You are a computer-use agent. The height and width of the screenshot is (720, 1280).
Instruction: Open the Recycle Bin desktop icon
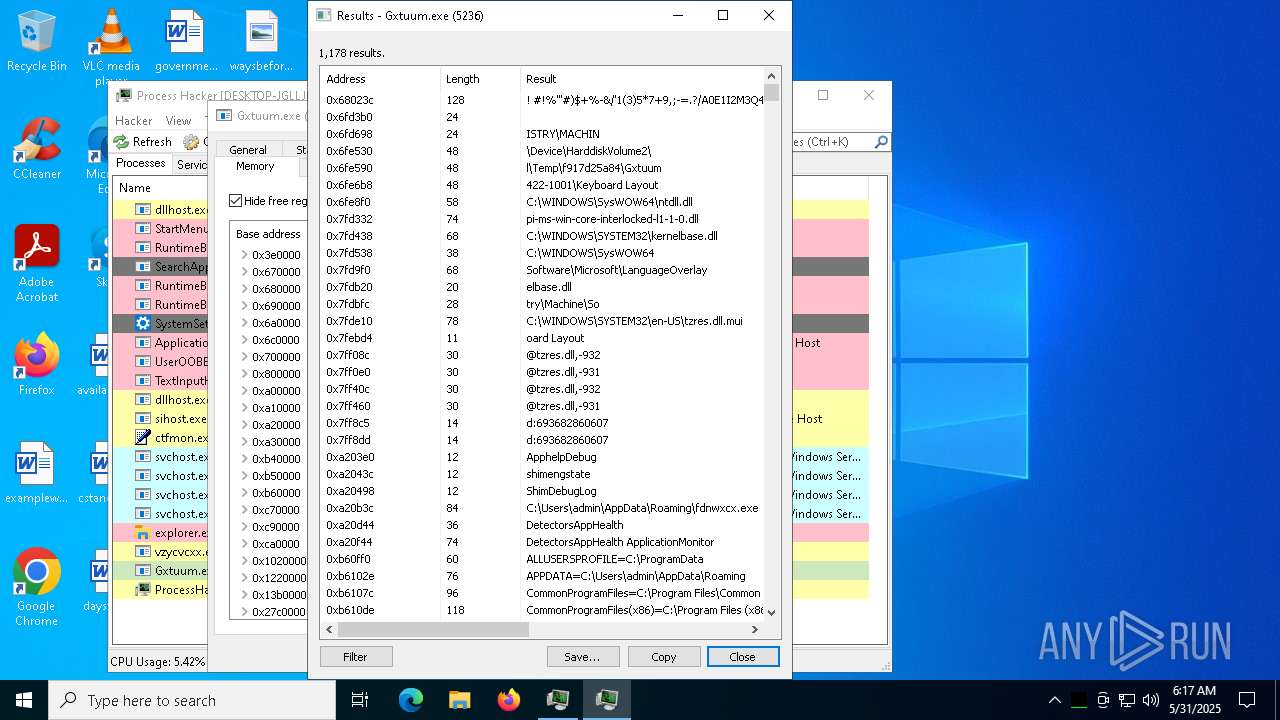[37, 42]
